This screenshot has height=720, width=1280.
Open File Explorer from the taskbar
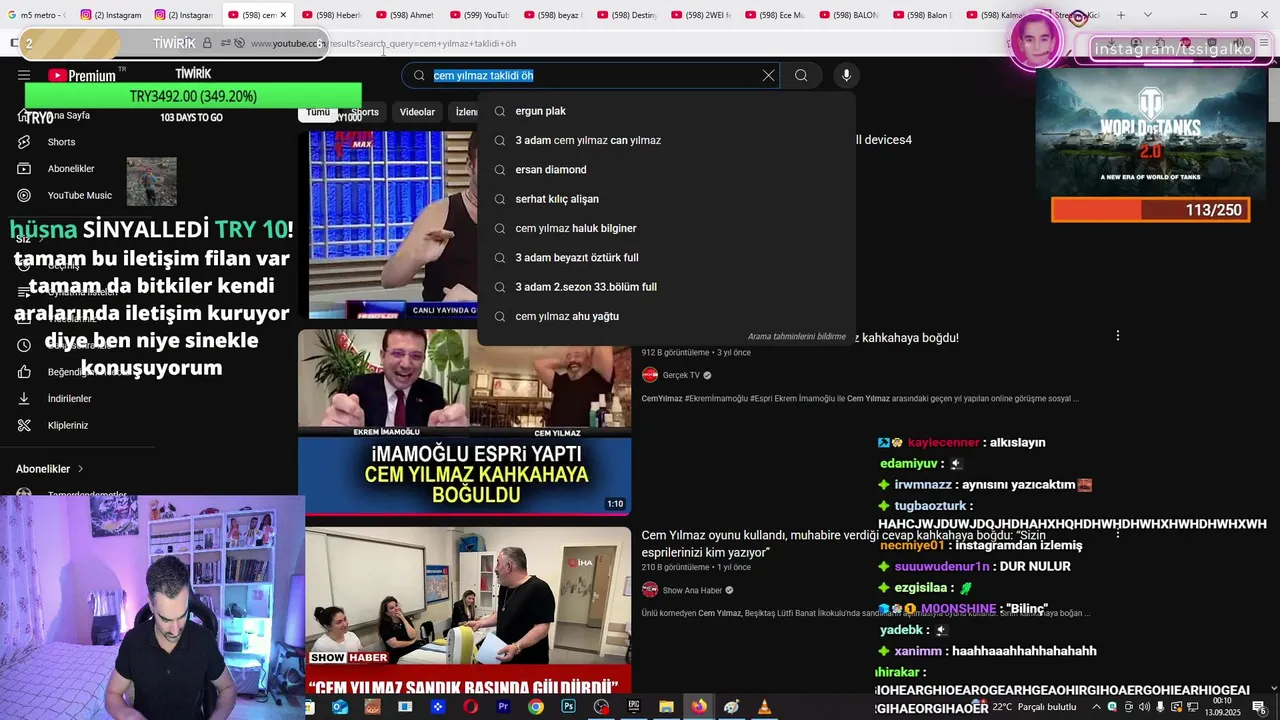(666, 707)
